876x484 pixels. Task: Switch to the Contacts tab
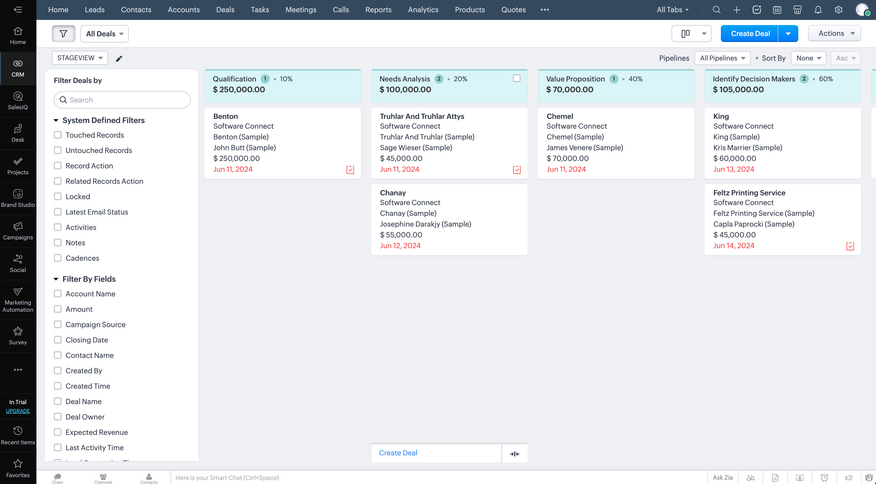[x=136, y=10]
